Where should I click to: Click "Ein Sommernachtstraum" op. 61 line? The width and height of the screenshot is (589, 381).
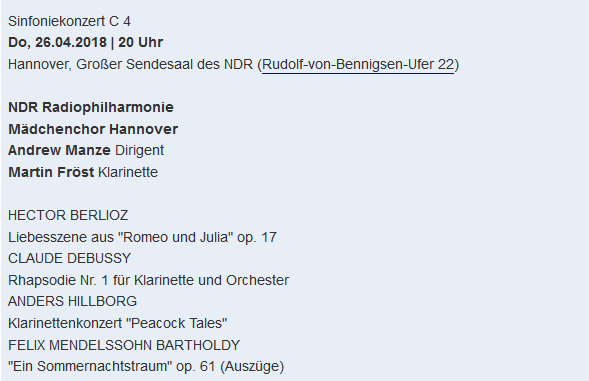tap(146, 366)
